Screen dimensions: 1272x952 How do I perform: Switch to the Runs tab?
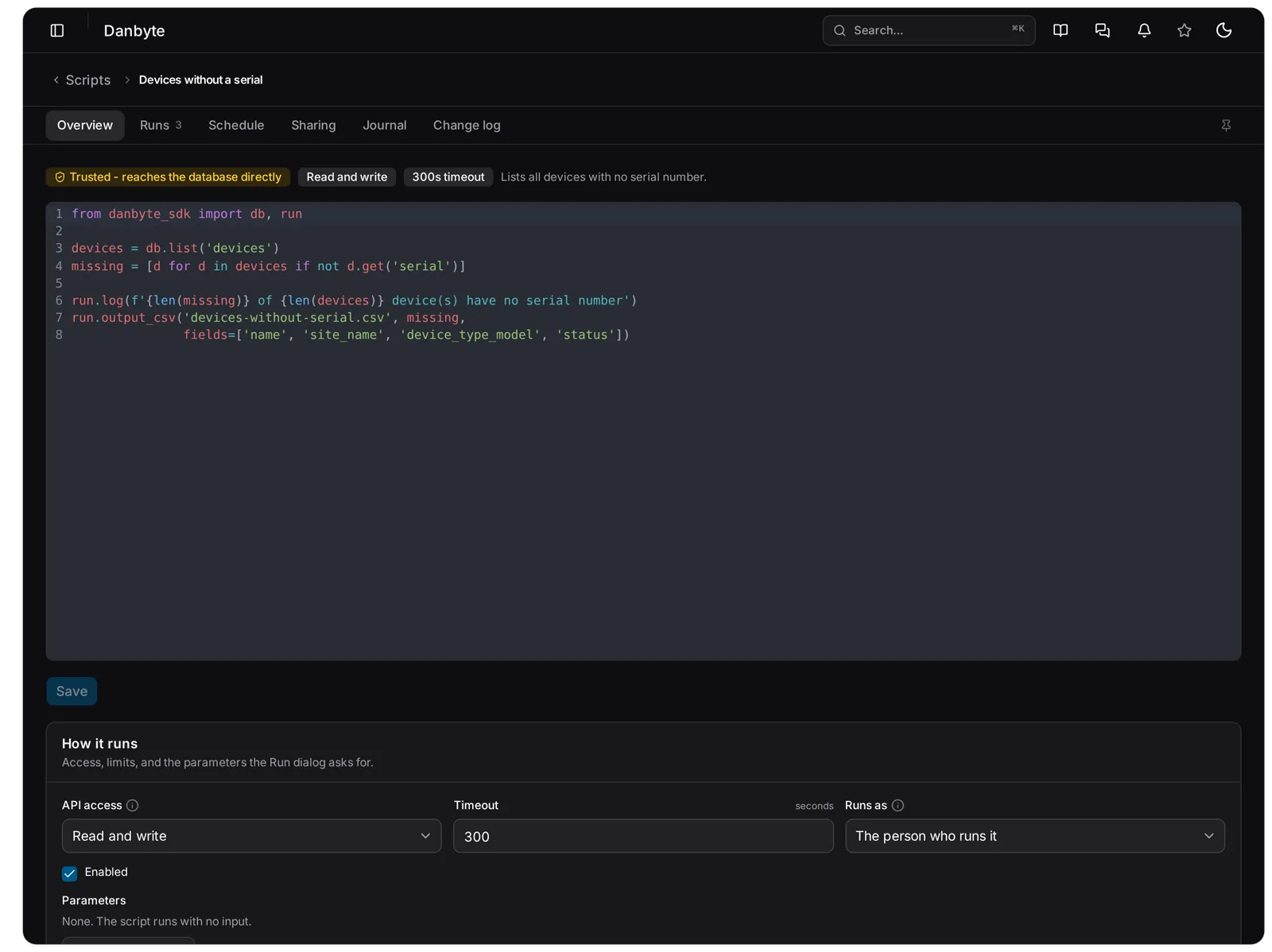tap(161, 126)
